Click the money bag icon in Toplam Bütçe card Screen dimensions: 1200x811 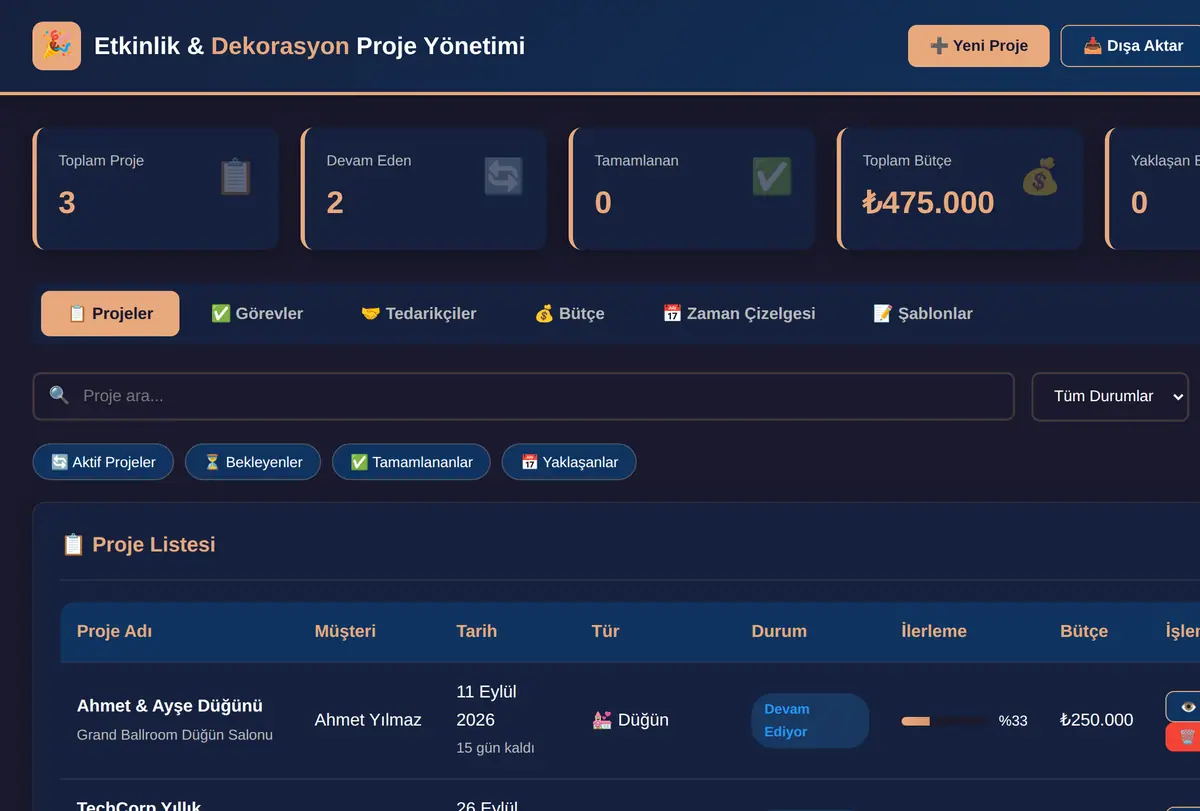1040,177
